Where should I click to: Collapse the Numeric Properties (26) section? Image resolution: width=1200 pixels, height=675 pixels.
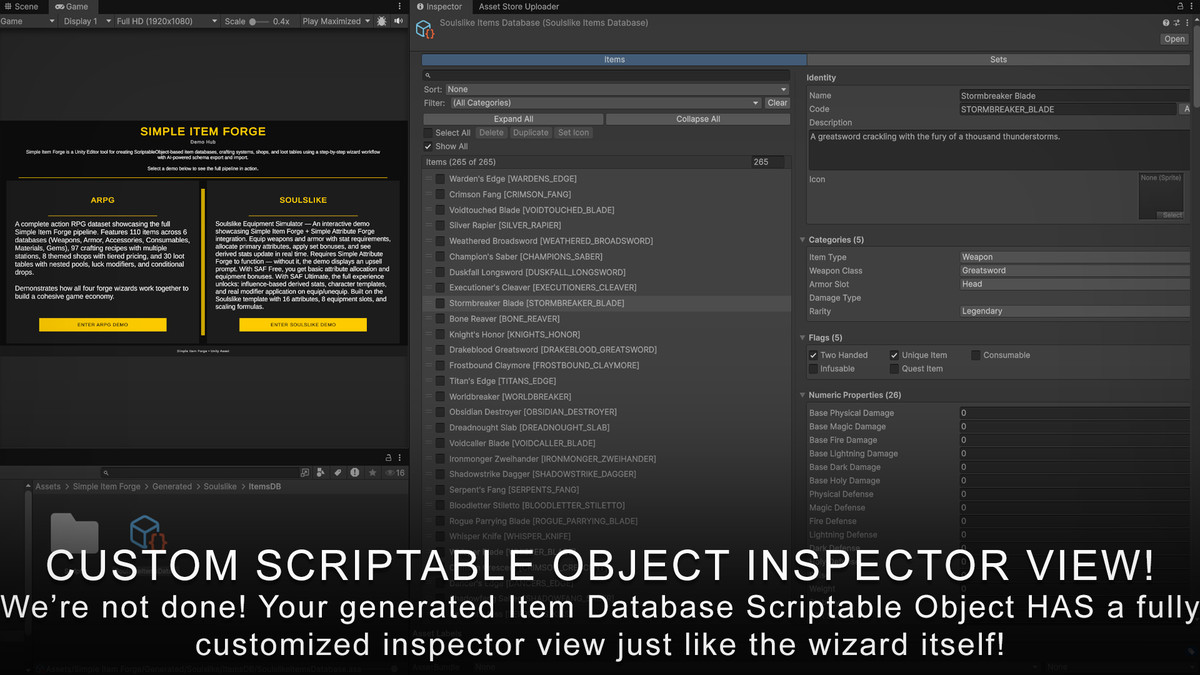pos(802,395)
